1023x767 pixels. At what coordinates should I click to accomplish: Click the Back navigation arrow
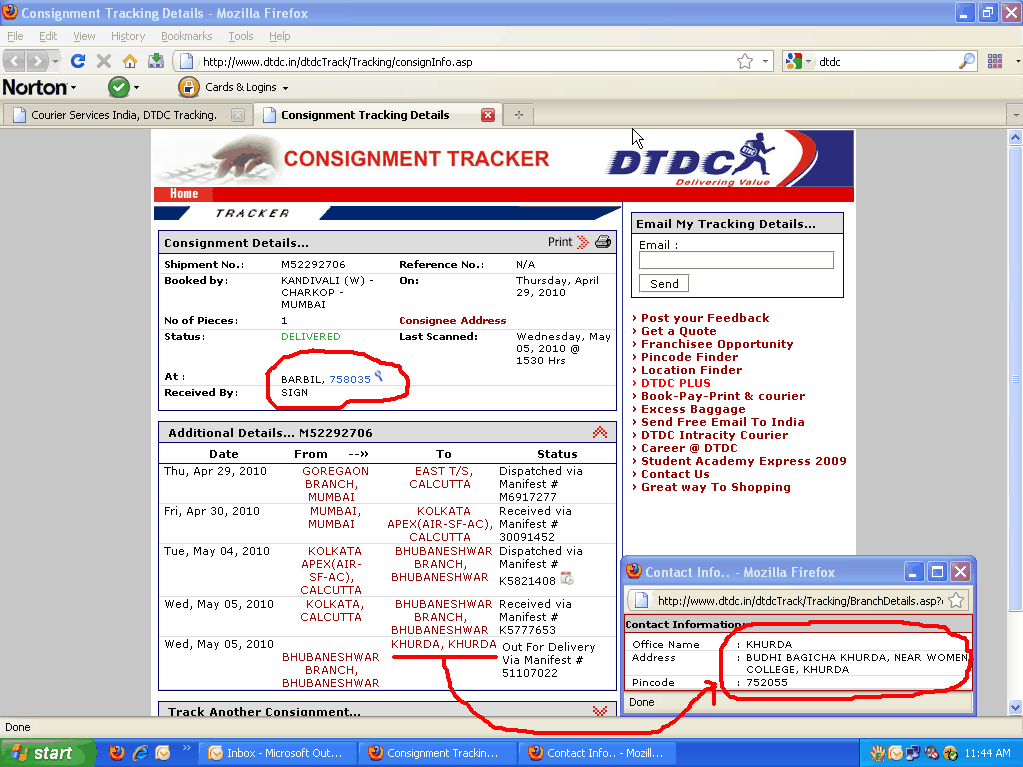(14, 60)
